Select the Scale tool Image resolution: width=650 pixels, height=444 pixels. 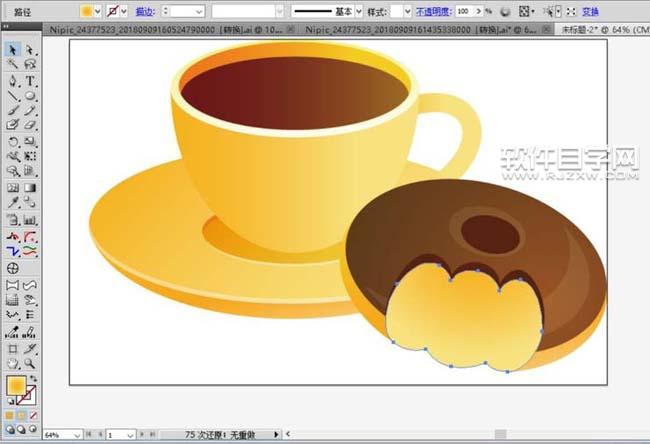(x=29, y=141)
